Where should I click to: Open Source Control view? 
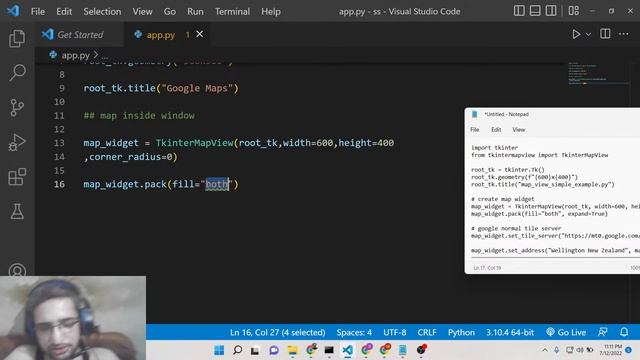[17, 108]
